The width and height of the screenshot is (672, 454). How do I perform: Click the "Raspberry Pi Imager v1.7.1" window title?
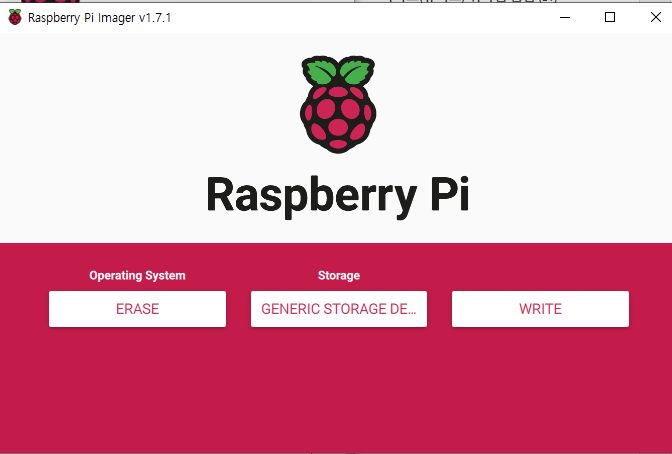(x=99, y=18)
